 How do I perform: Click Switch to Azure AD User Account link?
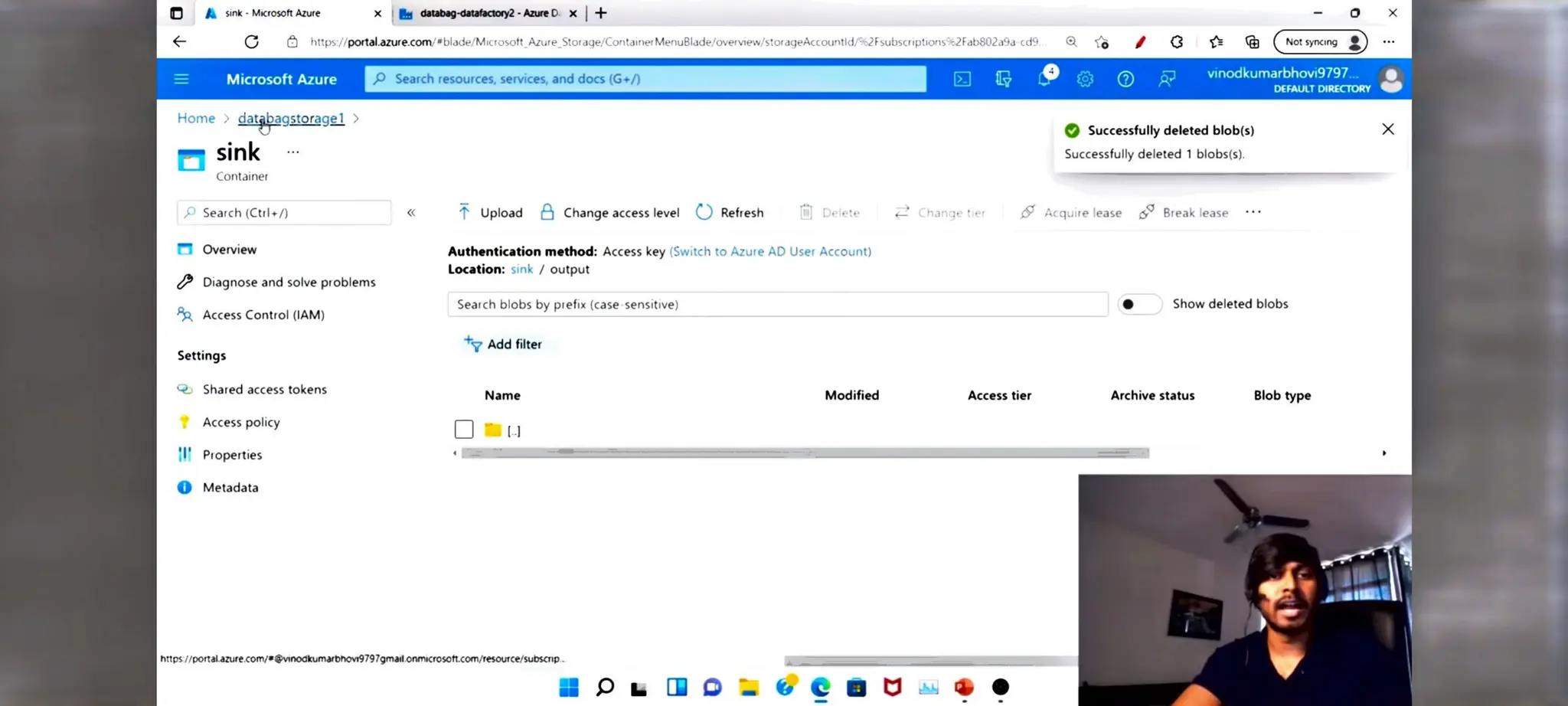pos(770,251)
